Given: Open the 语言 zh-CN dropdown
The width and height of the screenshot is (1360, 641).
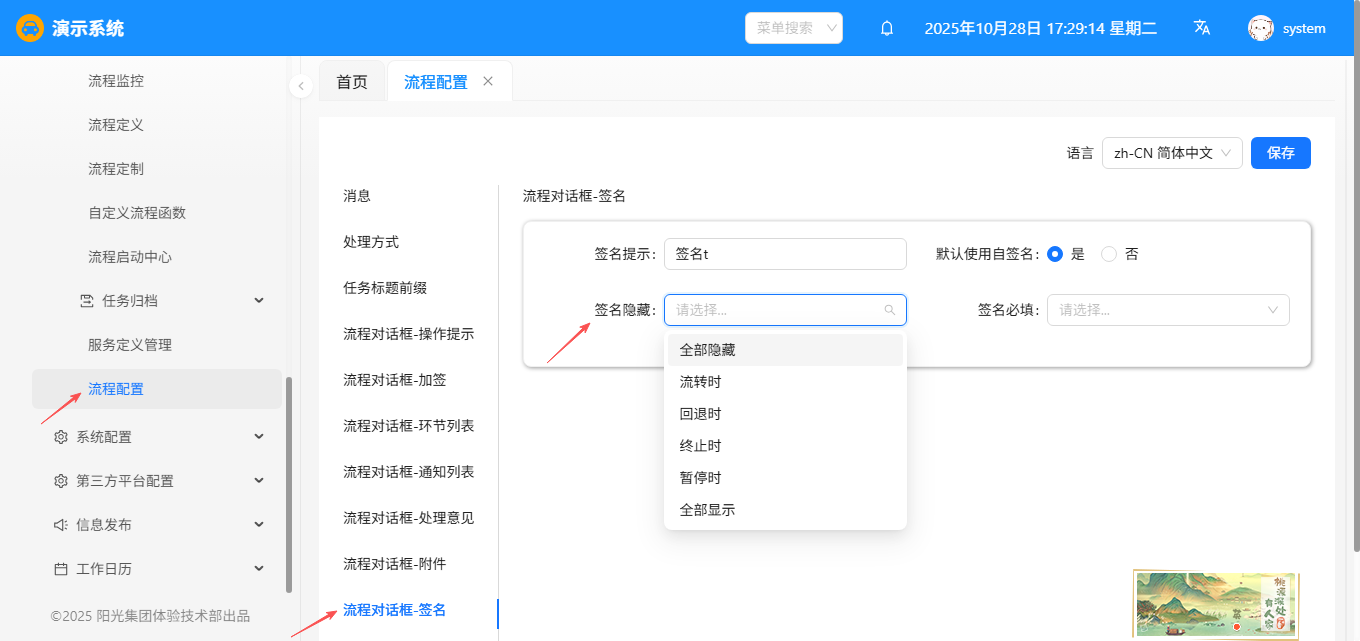Looking at the screenshot, I should 1171,153.
